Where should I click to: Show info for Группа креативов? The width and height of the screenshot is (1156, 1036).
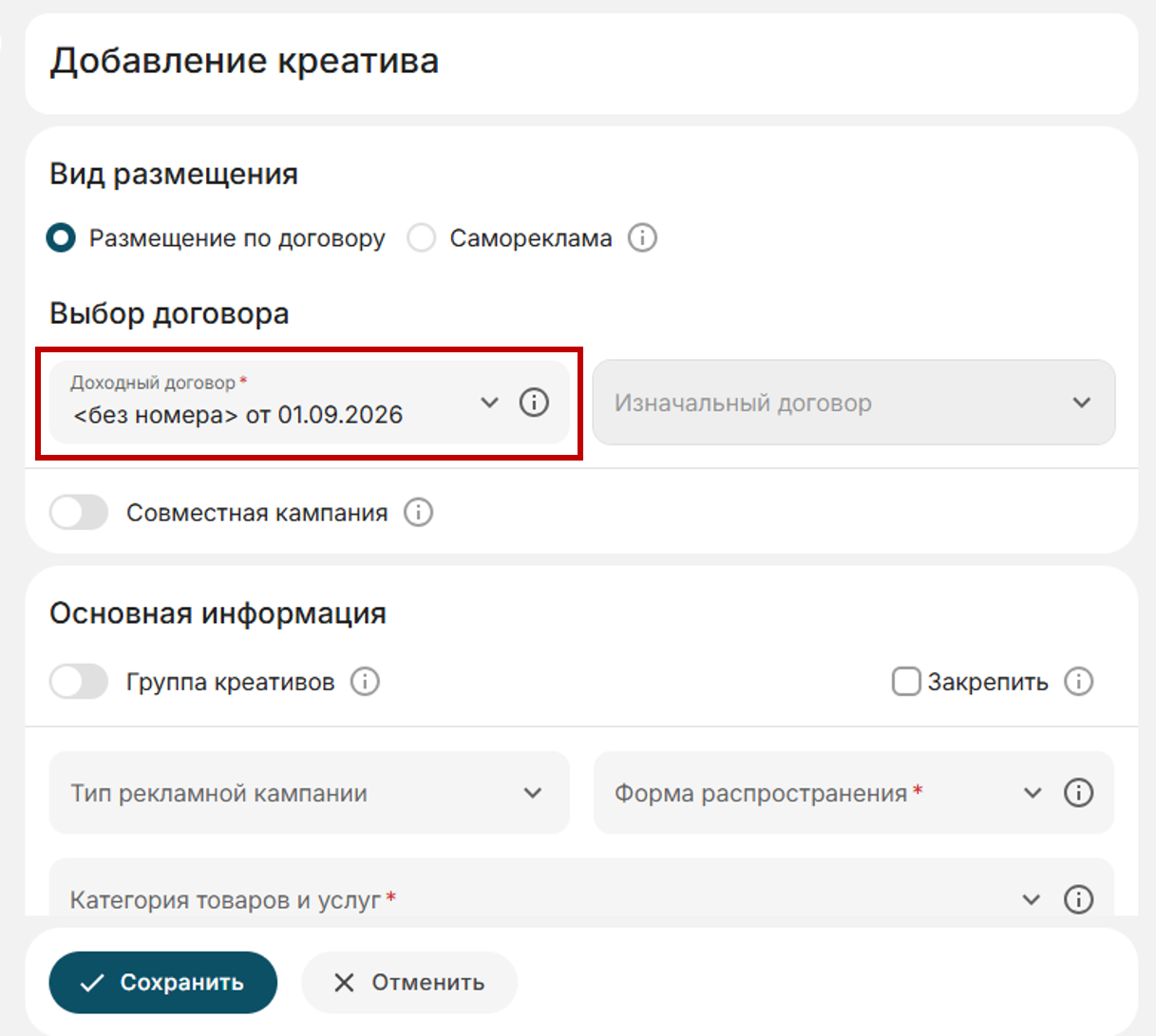(365, 682)
